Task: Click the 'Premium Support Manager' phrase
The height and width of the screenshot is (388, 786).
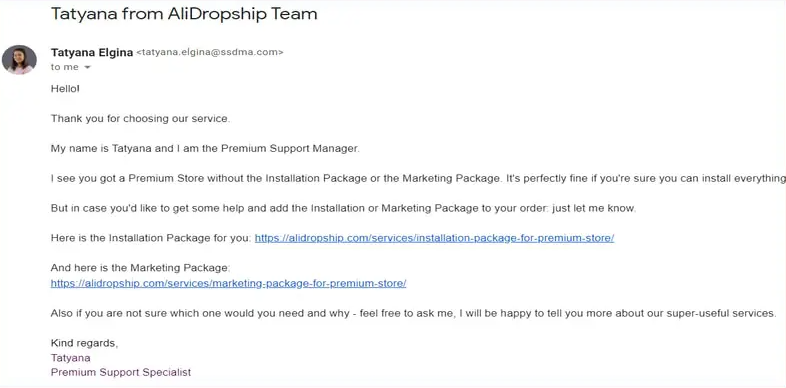Action: click(x=290, y=149)
